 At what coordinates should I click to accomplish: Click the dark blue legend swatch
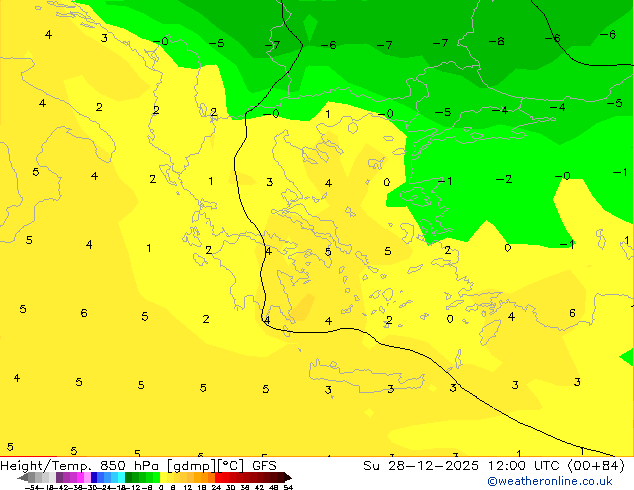click(x=94, y=477)
